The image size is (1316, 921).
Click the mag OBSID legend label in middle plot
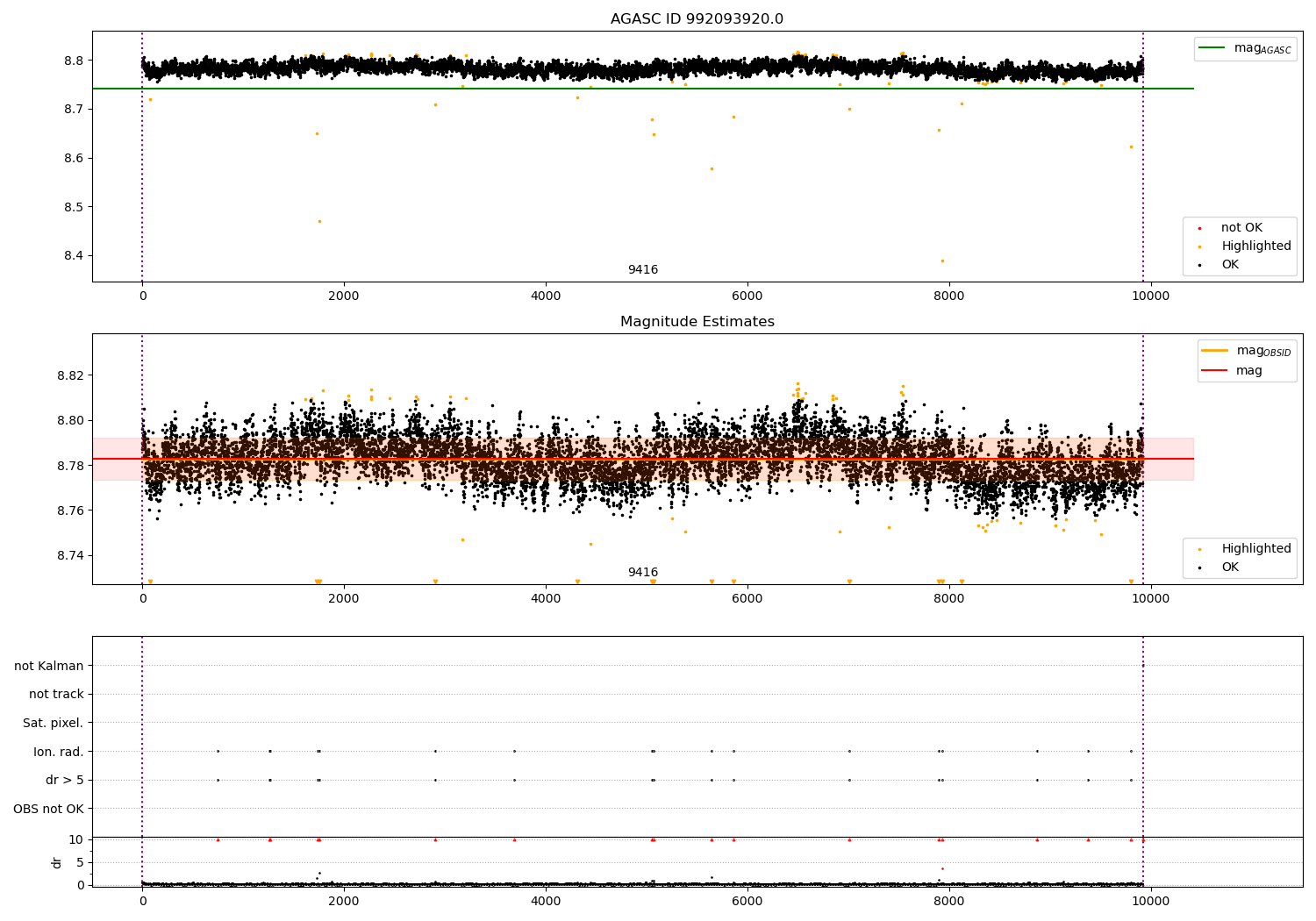click(x=1263, y=351)
